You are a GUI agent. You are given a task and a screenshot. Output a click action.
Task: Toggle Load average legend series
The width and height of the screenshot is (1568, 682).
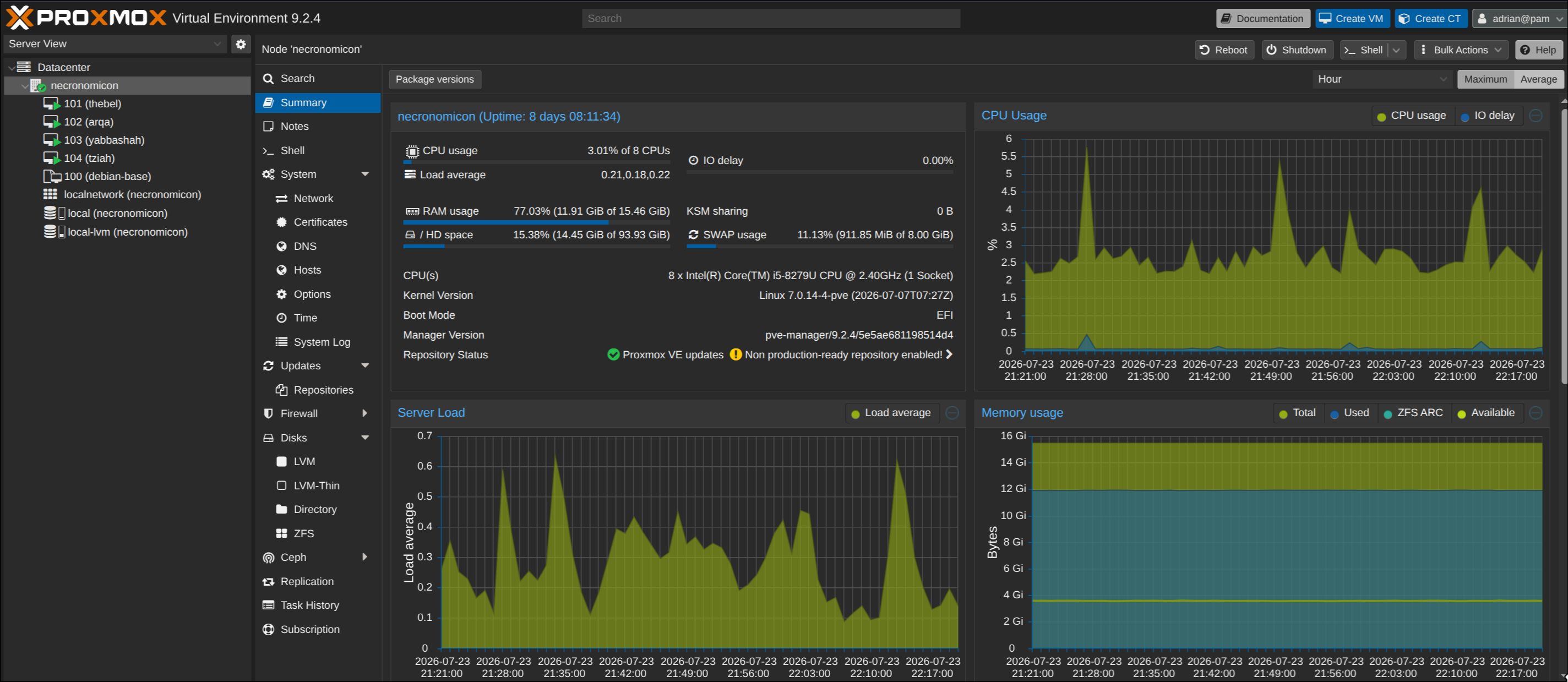(x=891, y=413)
